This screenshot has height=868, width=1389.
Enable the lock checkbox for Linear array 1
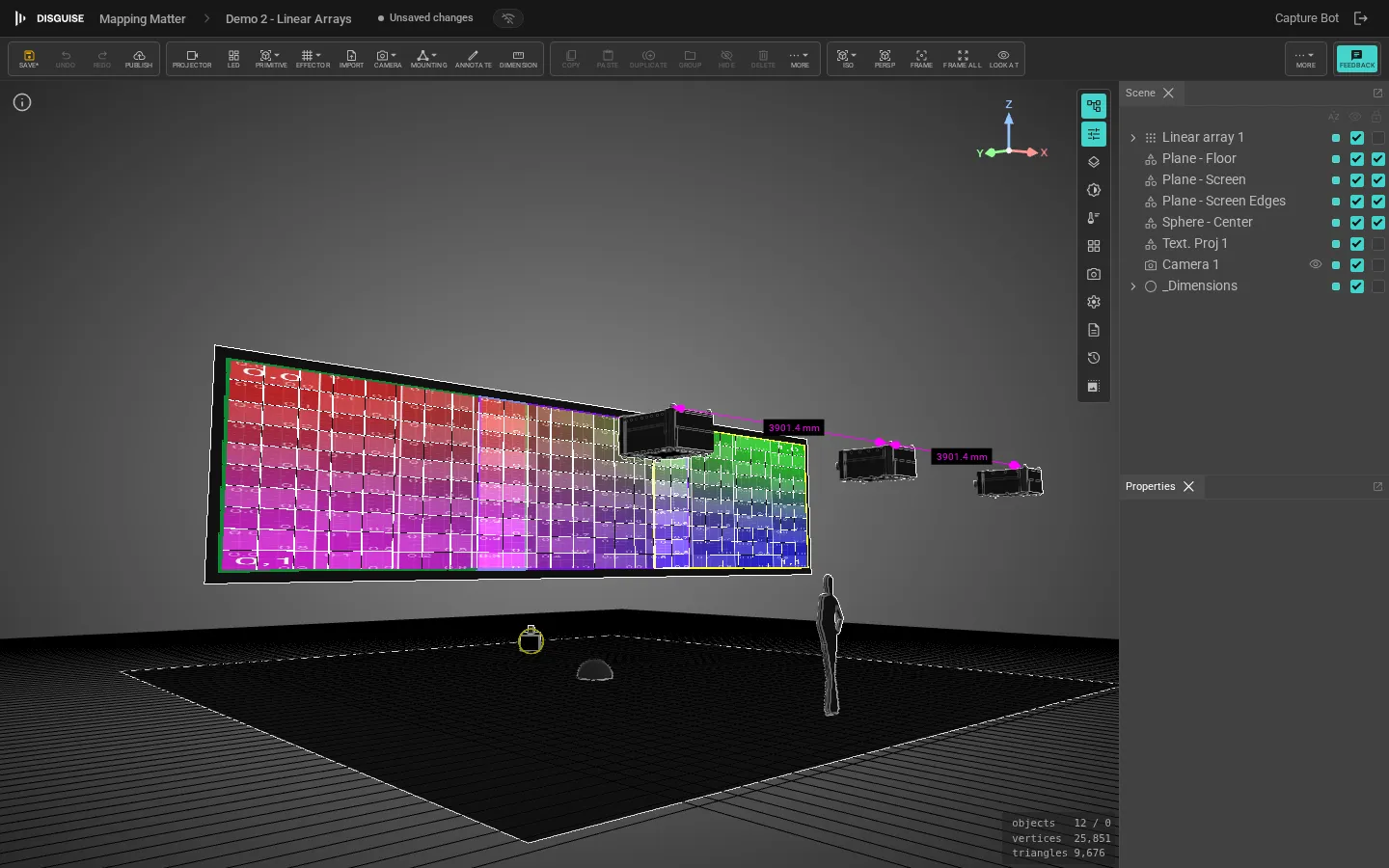[x=1378, y=138]
